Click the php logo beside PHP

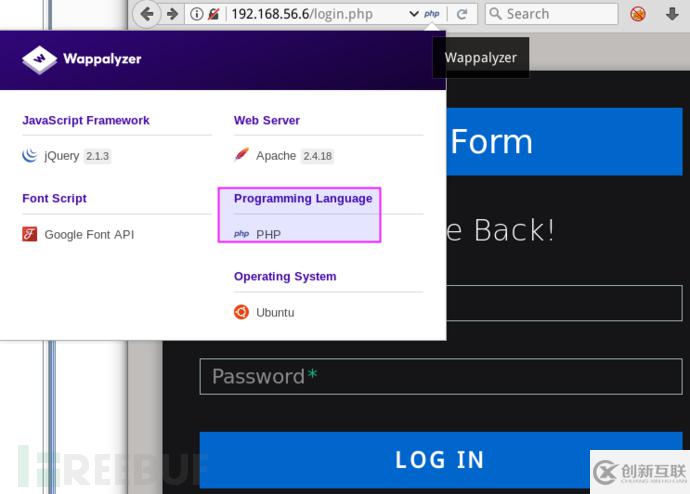[x=242, y=234]
